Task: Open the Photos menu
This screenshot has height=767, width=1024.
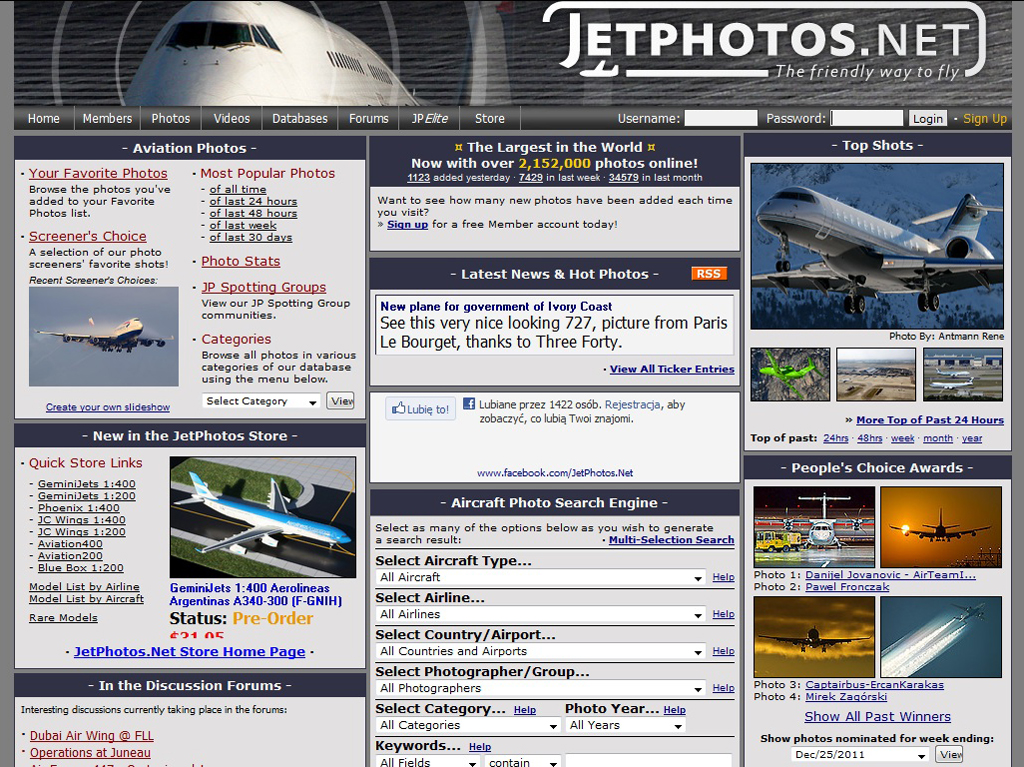Action: 170,118
